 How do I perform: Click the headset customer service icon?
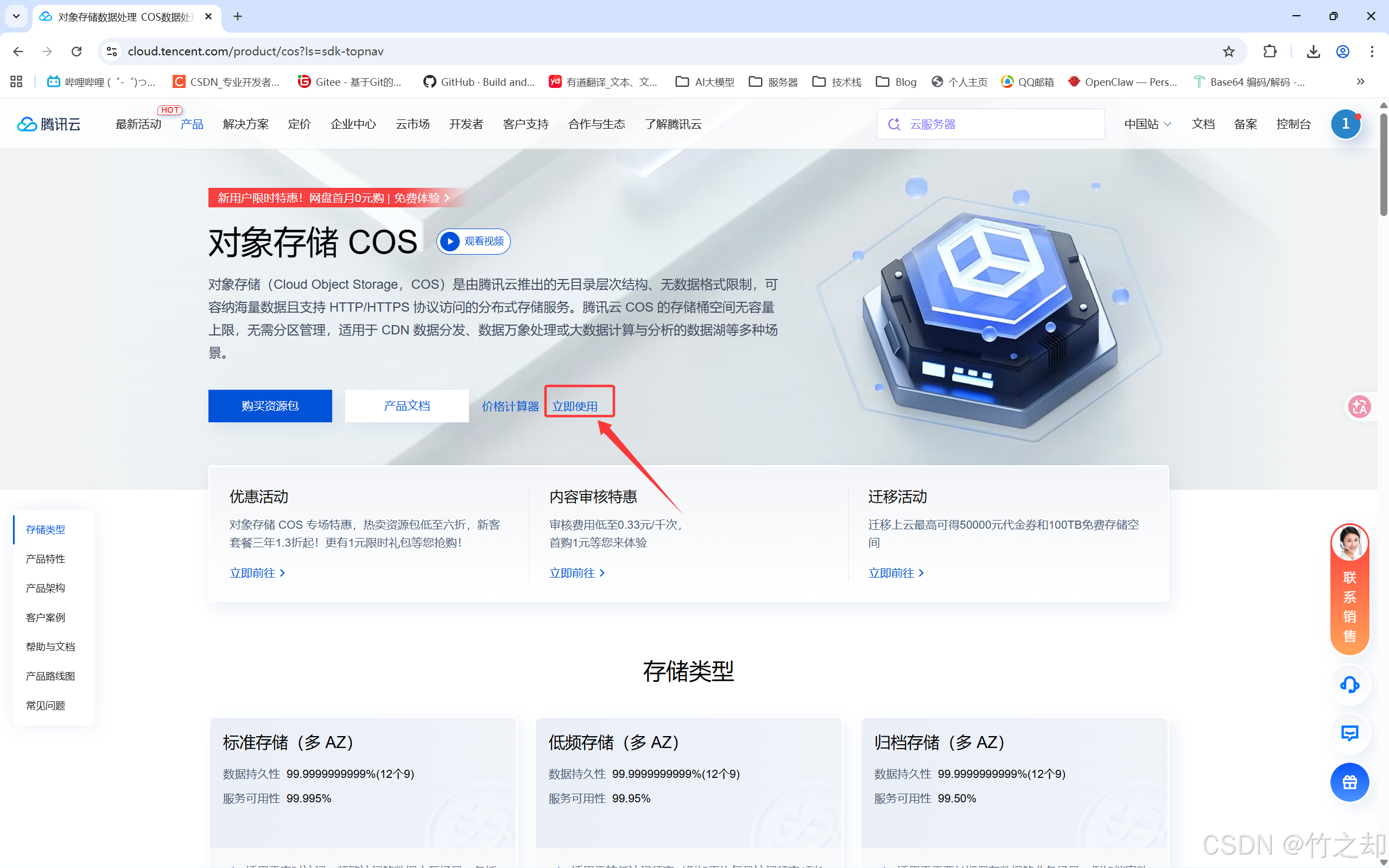click(1349, 685)
